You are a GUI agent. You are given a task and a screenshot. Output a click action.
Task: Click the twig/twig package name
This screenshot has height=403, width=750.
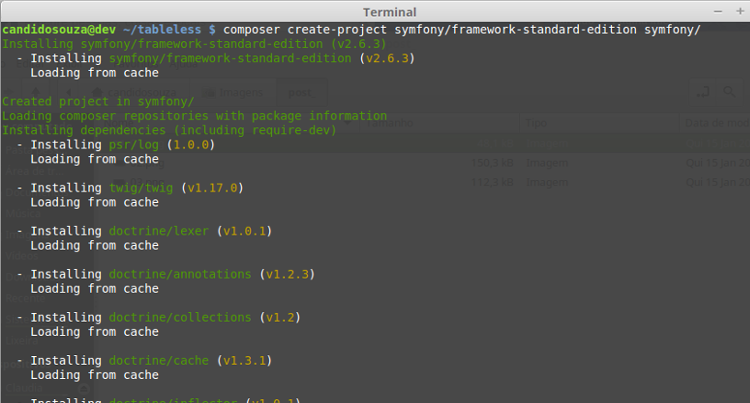(141, 187)
